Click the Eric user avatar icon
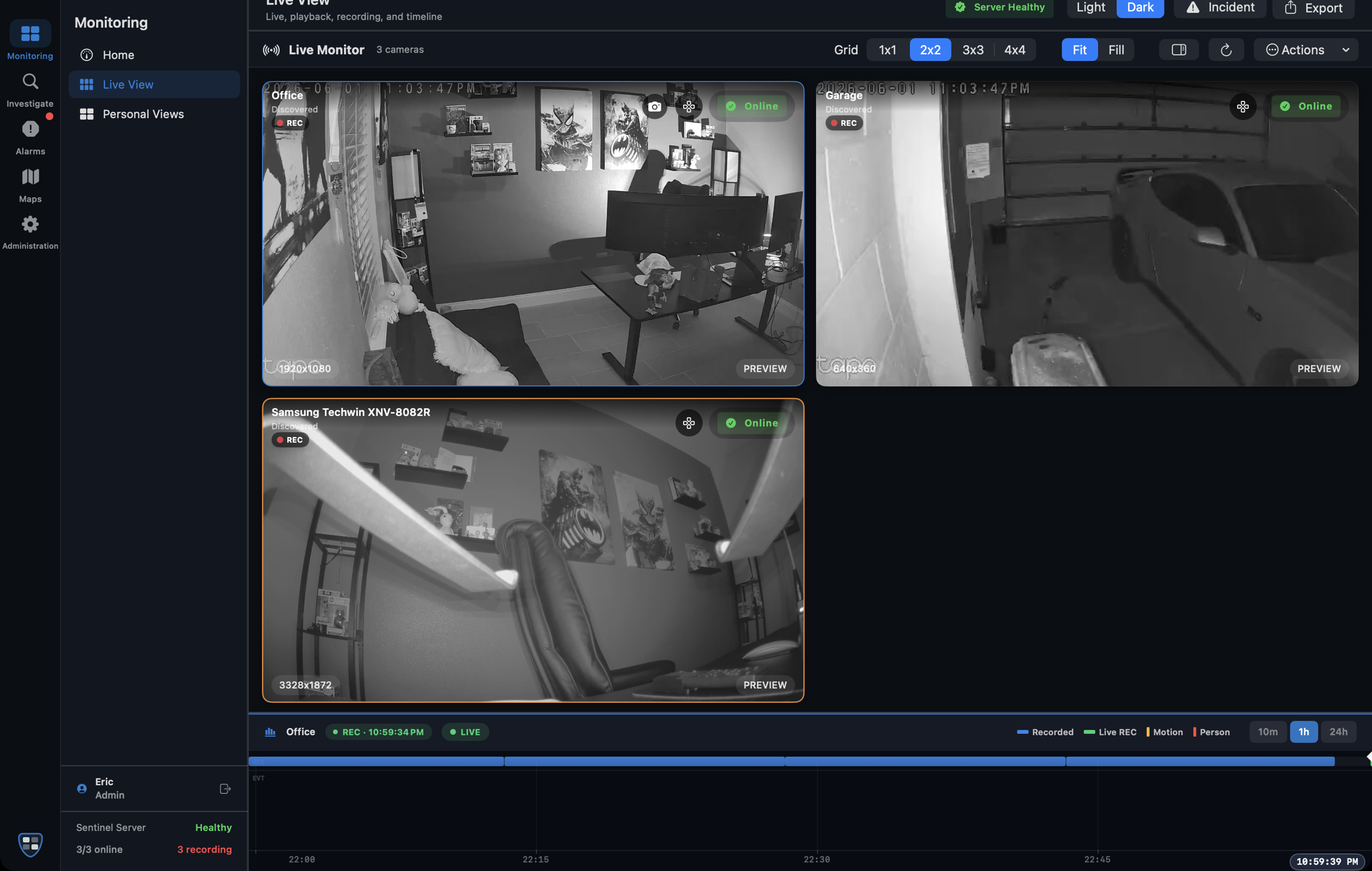The height and width of the screenshot is (871, 1372). [x=82, y=789]
